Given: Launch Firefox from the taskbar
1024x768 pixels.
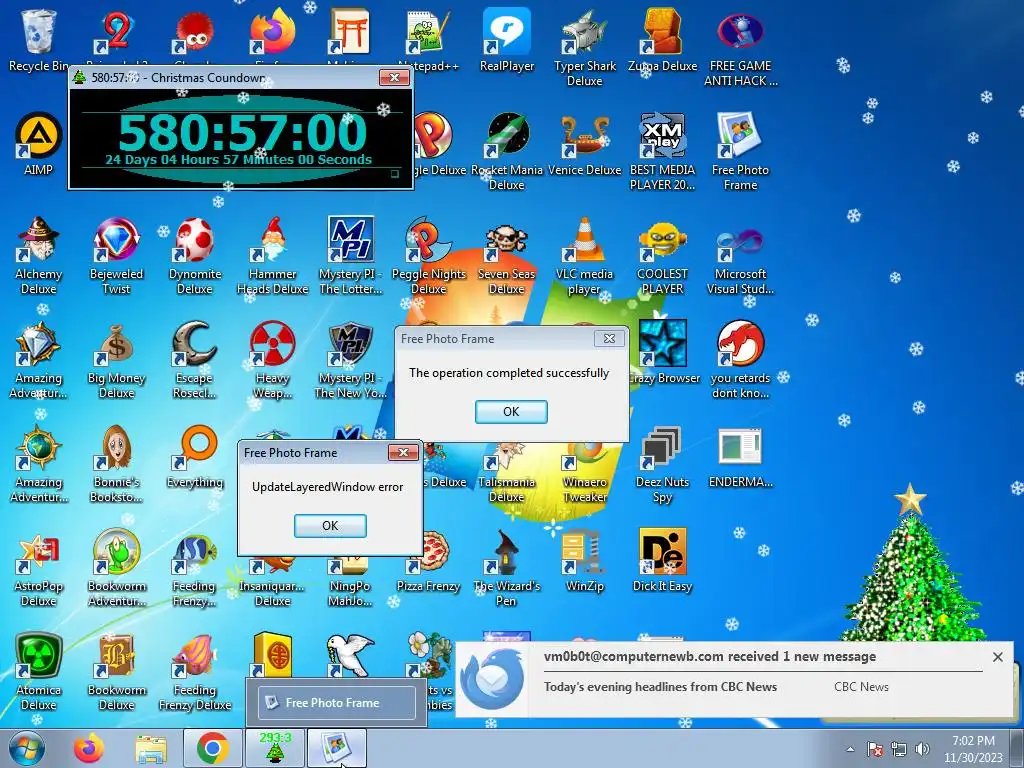Looking at the screenshot, I should 89,748.
